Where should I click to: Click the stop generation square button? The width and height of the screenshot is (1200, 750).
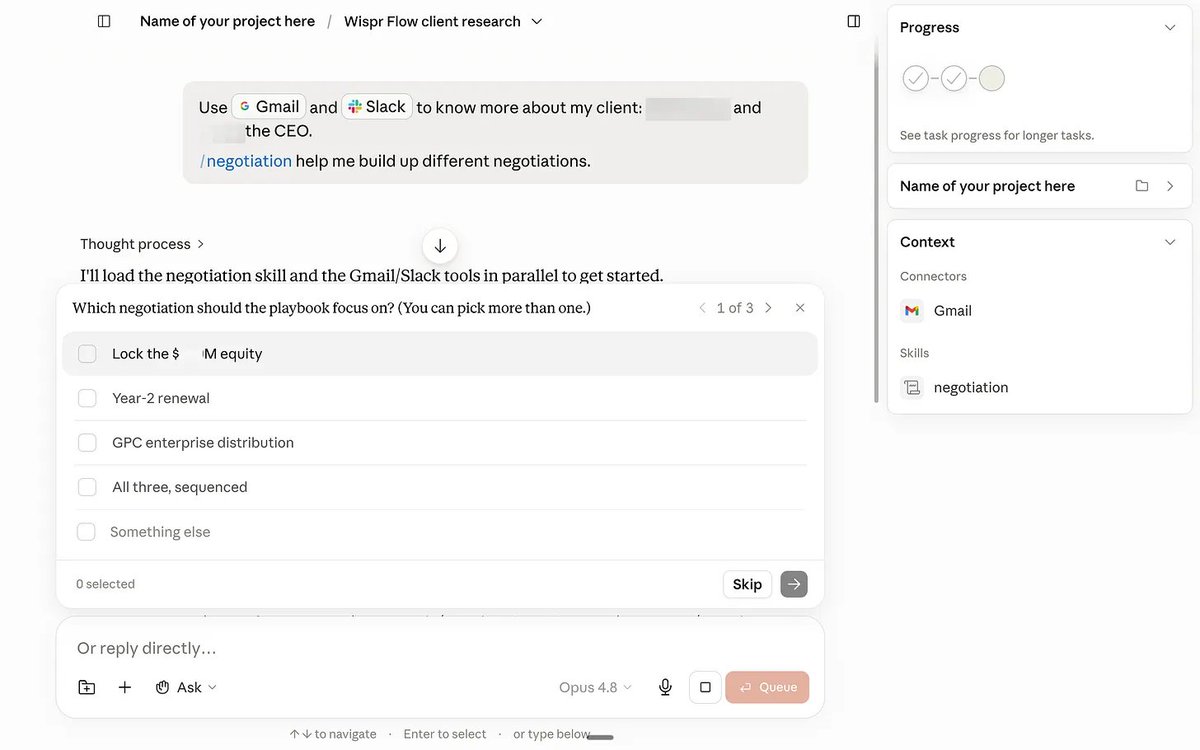click(x=705, y=687)
